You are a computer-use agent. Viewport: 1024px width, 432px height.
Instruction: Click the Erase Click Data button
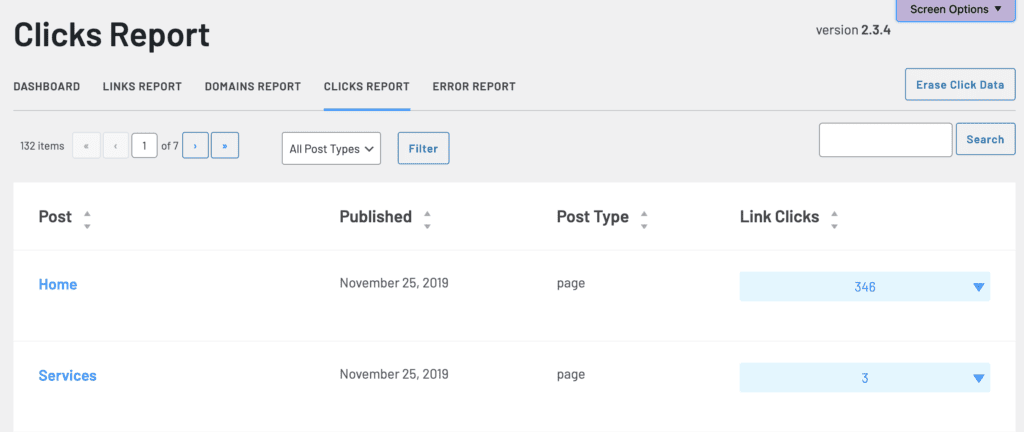pos(960,85)
